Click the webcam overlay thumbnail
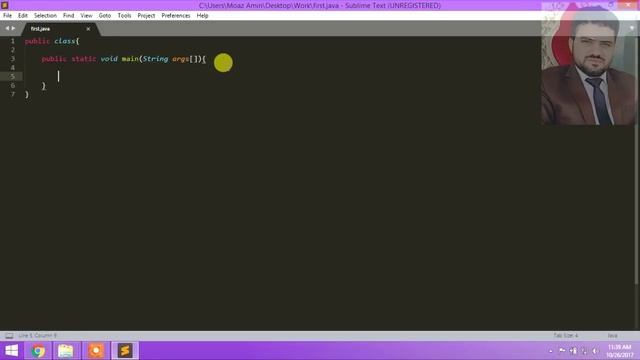The width and height of the screenshot is (640, 360). click(588, 64)
